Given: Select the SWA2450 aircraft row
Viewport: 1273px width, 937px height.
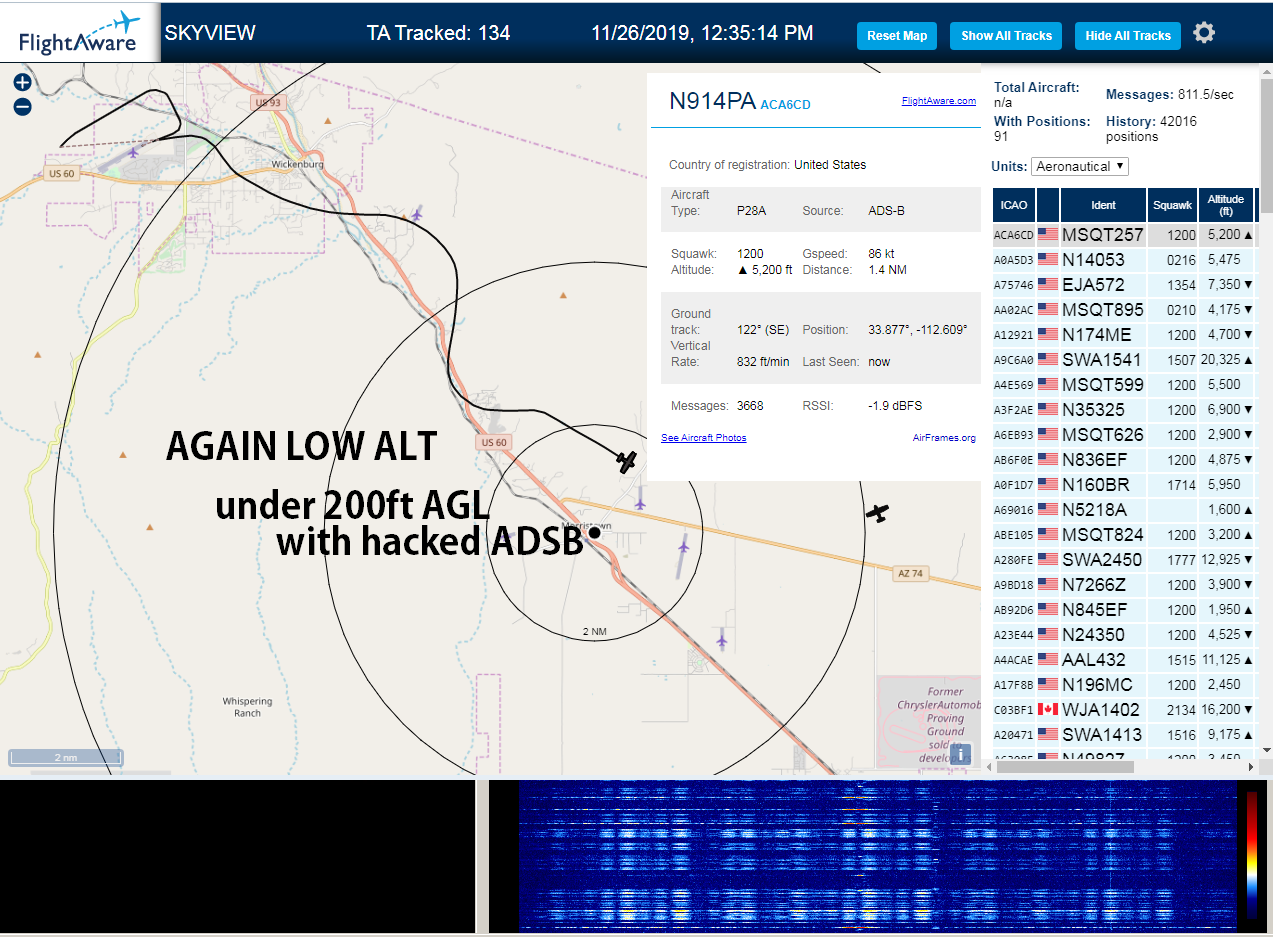Looking at the screenshot, I should 1123,560.
